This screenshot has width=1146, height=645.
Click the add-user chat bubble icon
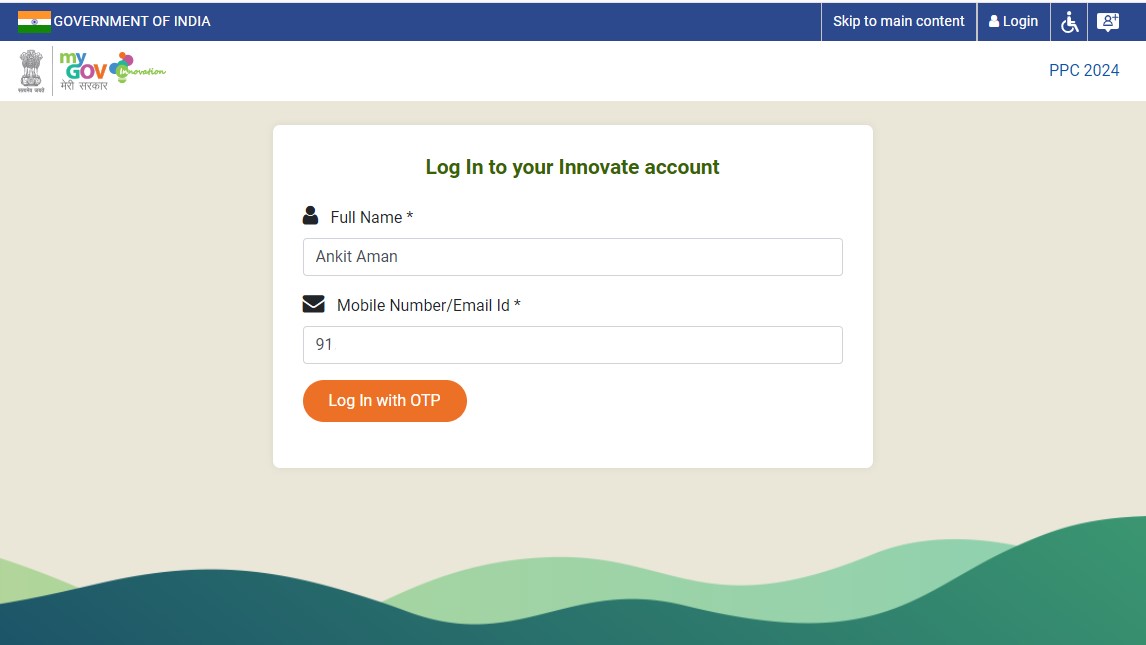[1108, 22]
